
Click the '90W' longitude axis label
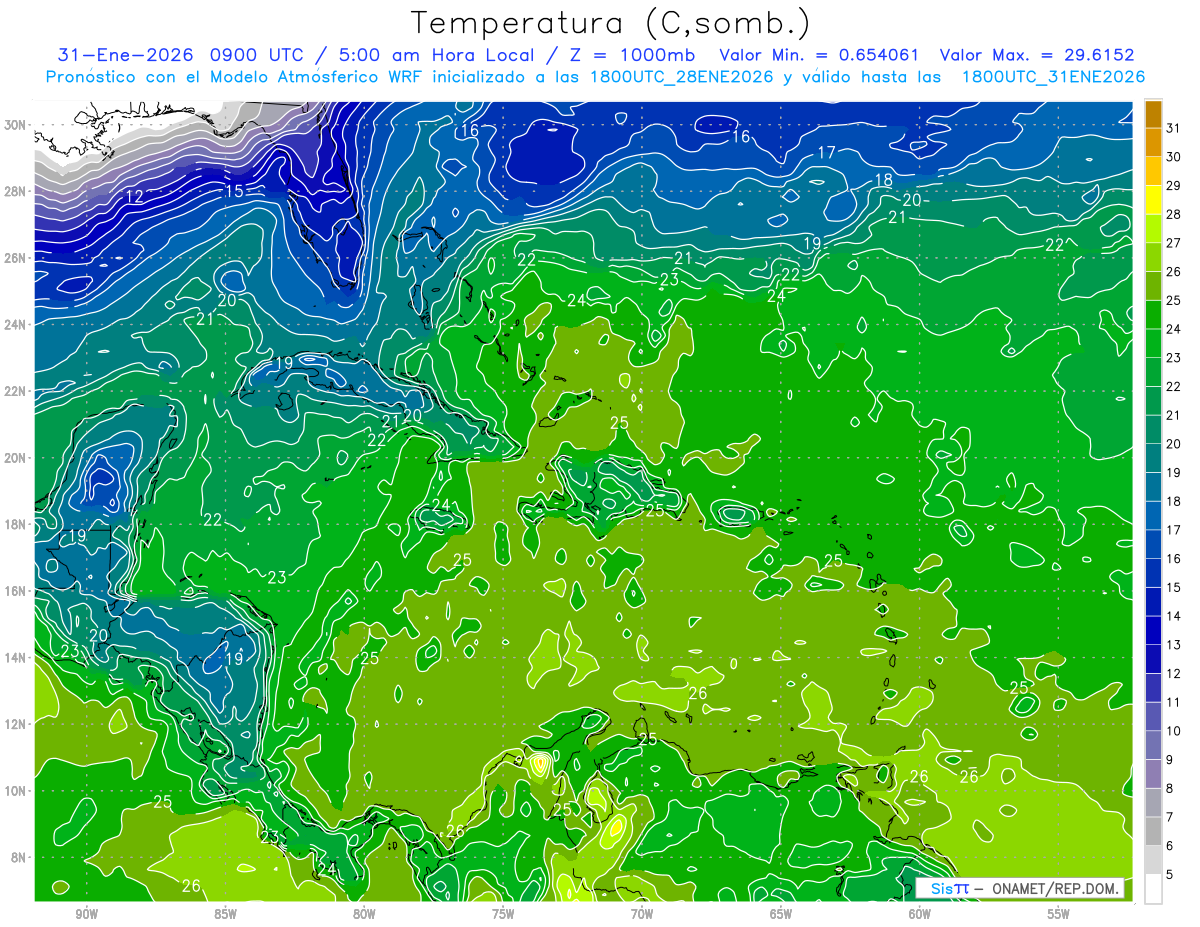[x=86, y=914]
